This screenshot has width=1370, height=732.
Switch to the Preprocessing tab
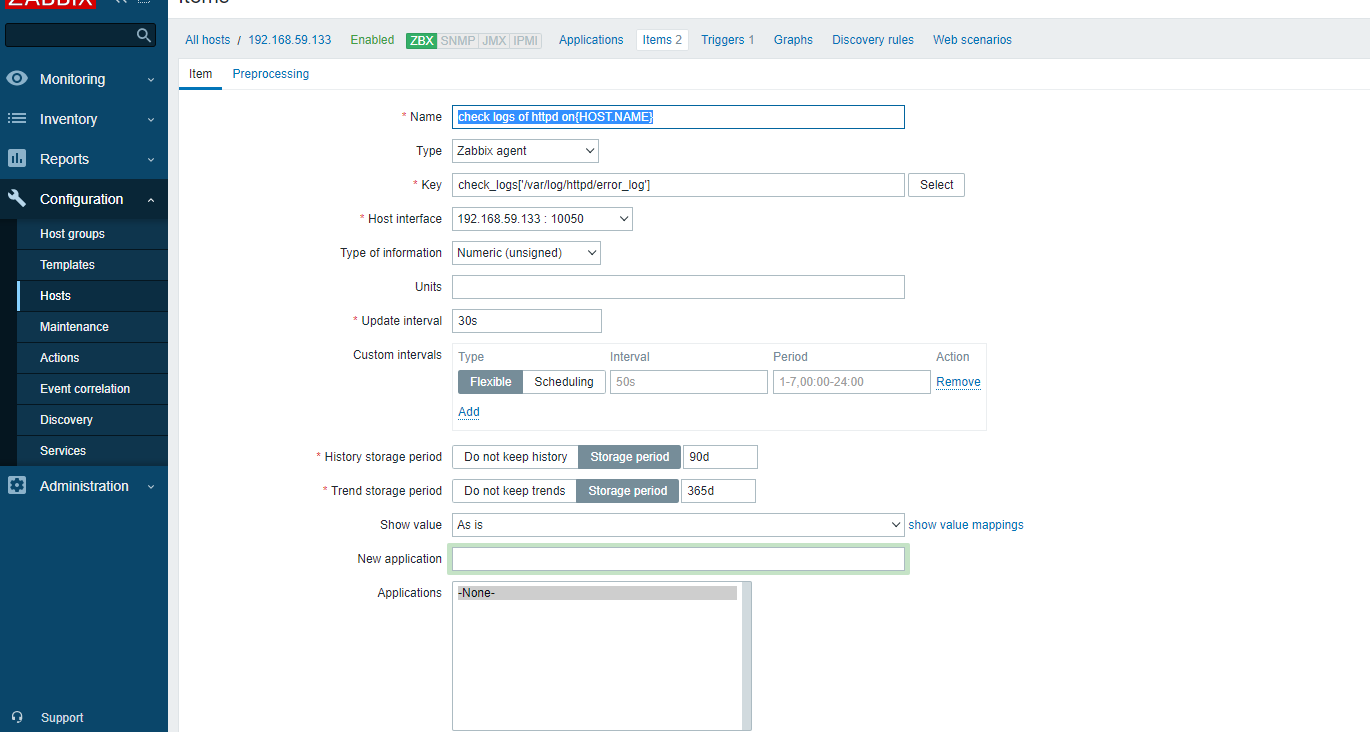pos(270,74)
